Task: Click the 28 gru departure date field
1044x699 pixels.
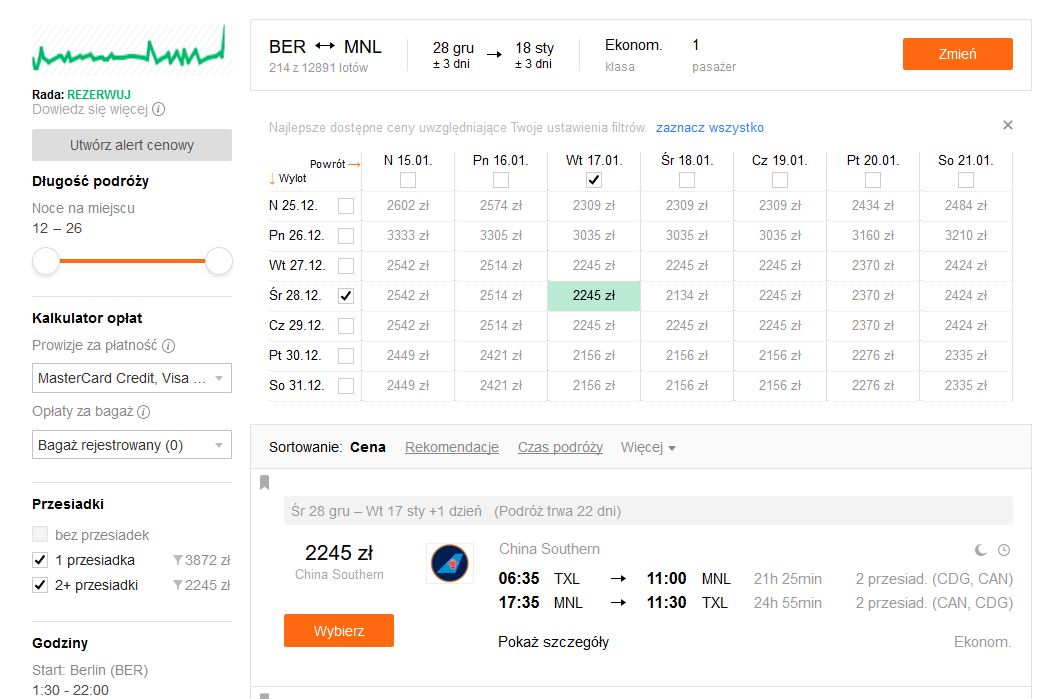Action: pos(453,55)
